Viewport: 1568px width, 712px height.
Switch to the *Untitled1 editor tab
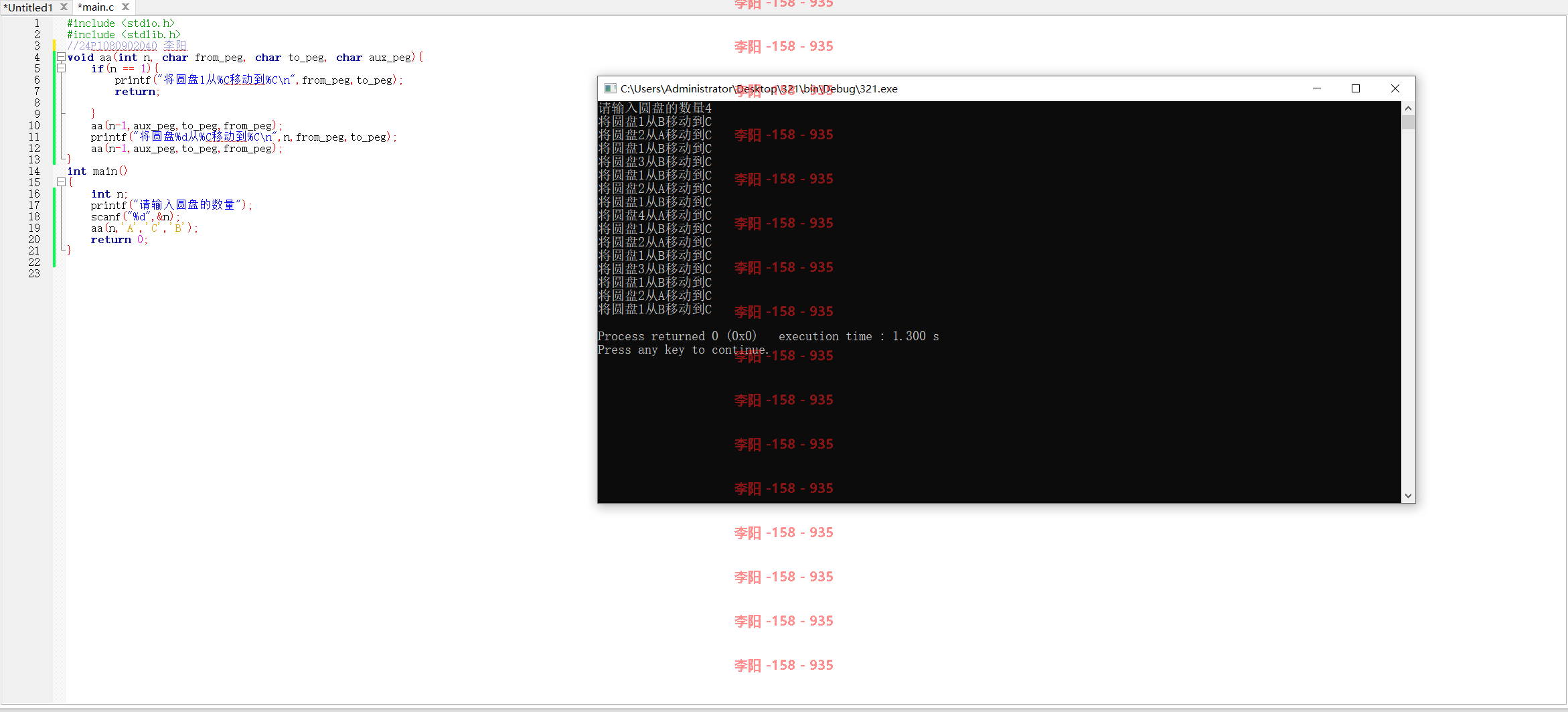28,7
